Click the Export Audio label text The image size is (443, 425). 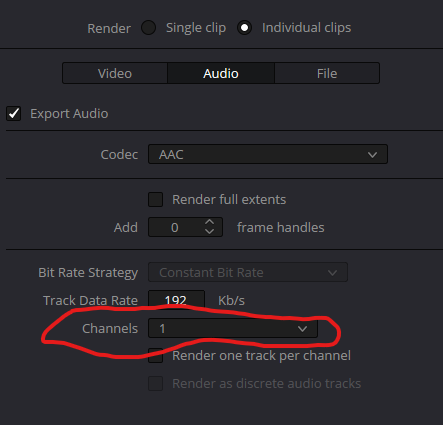[x=69, y=114]
